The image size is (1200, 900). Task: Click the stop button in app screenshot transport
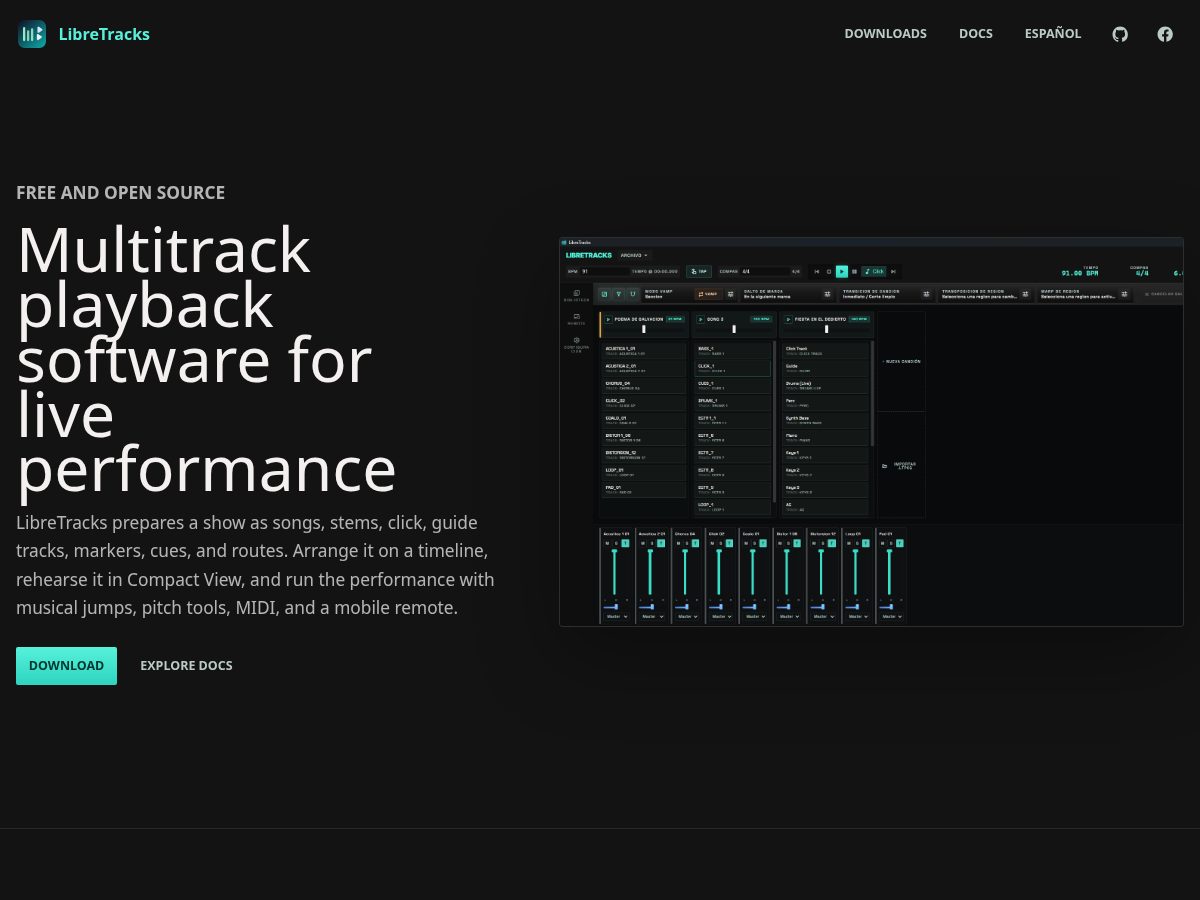point(829,271)
